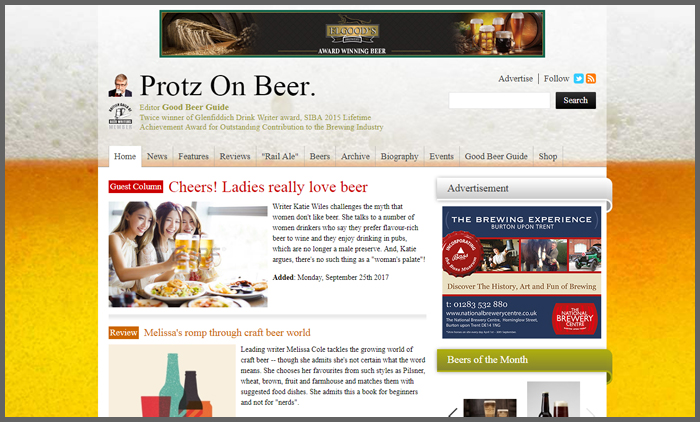Screen dimensions: 700x422
Task: Switch to the News tab
Action: point(157,156)
